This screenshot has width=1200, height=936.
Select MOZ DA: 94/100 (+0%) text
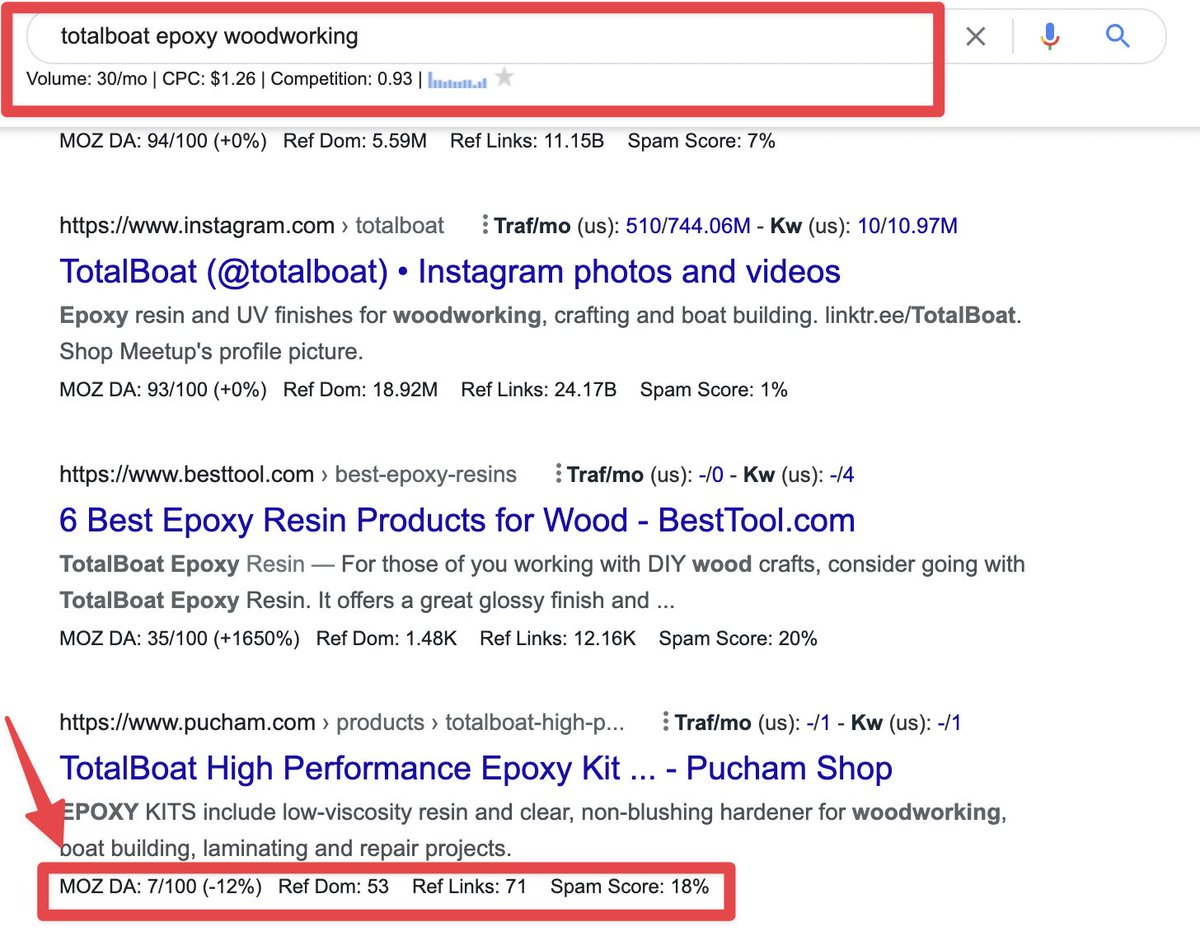tap(163, 141)
